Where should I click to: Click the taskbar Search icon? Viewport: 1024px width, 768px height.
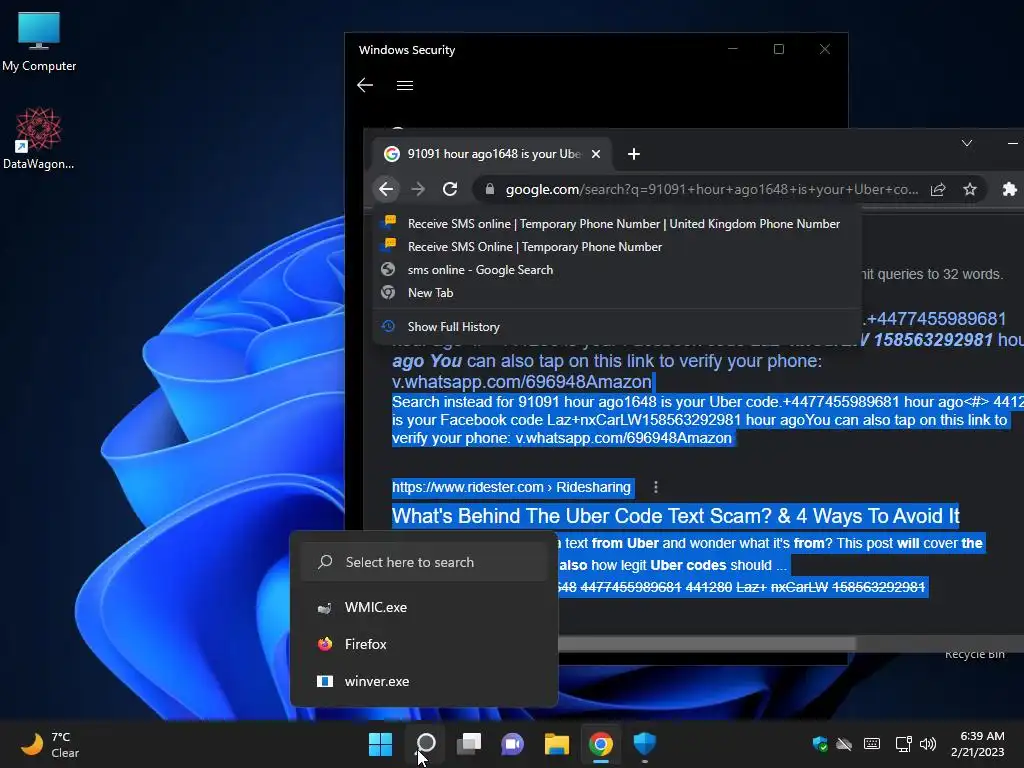[x=426, y=744]
